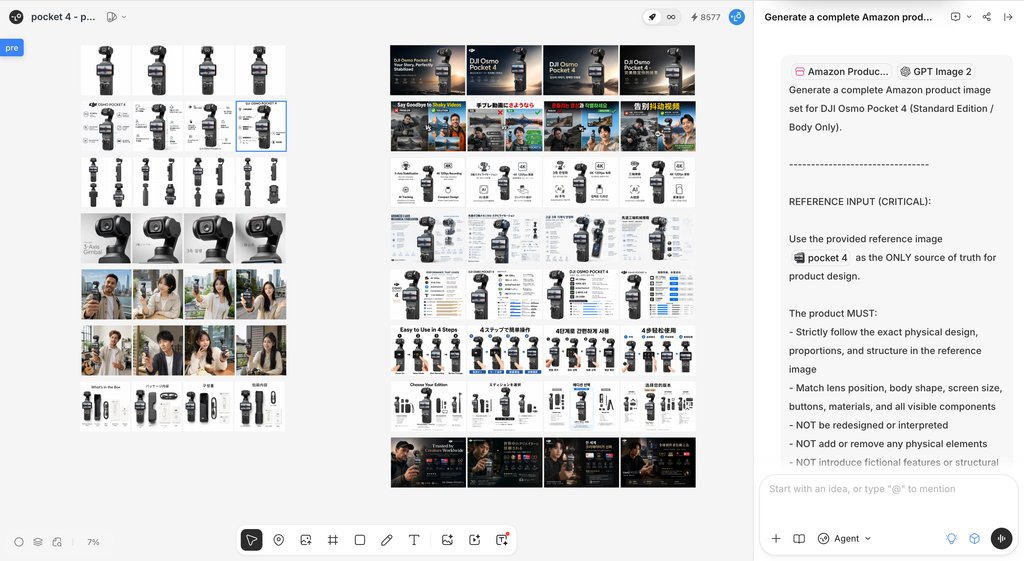Select the location pin marker tool
Screen dimensions: 1024x561
point(278,540)
